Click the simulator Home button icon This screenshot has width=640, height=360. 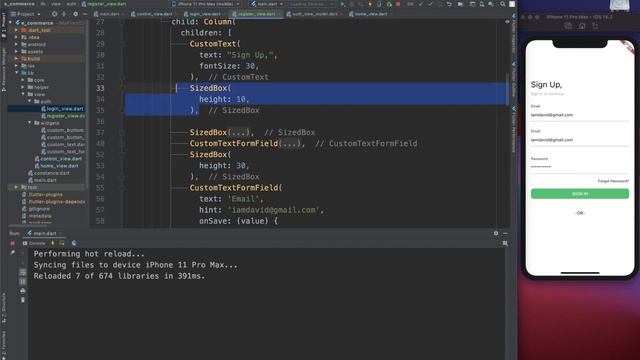582,26
